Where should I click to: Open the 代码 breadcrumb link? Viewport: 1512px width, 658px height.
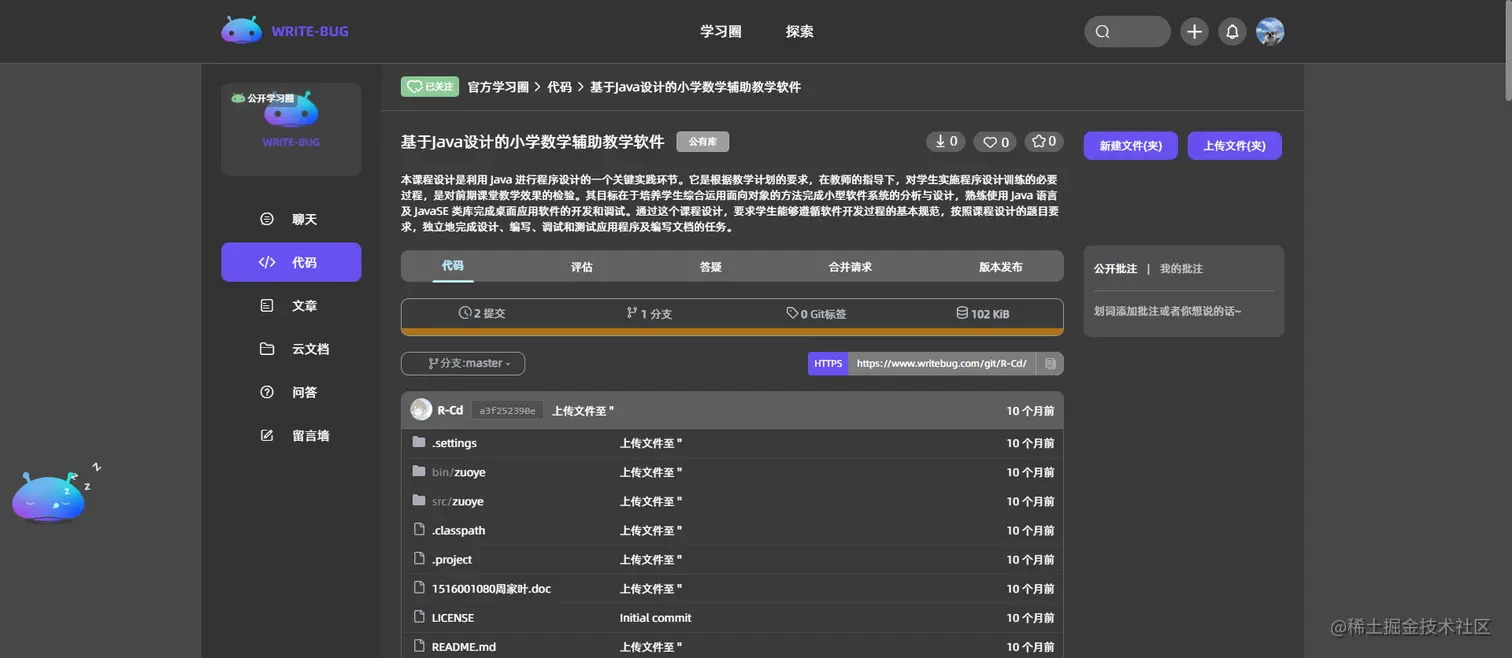559,87
